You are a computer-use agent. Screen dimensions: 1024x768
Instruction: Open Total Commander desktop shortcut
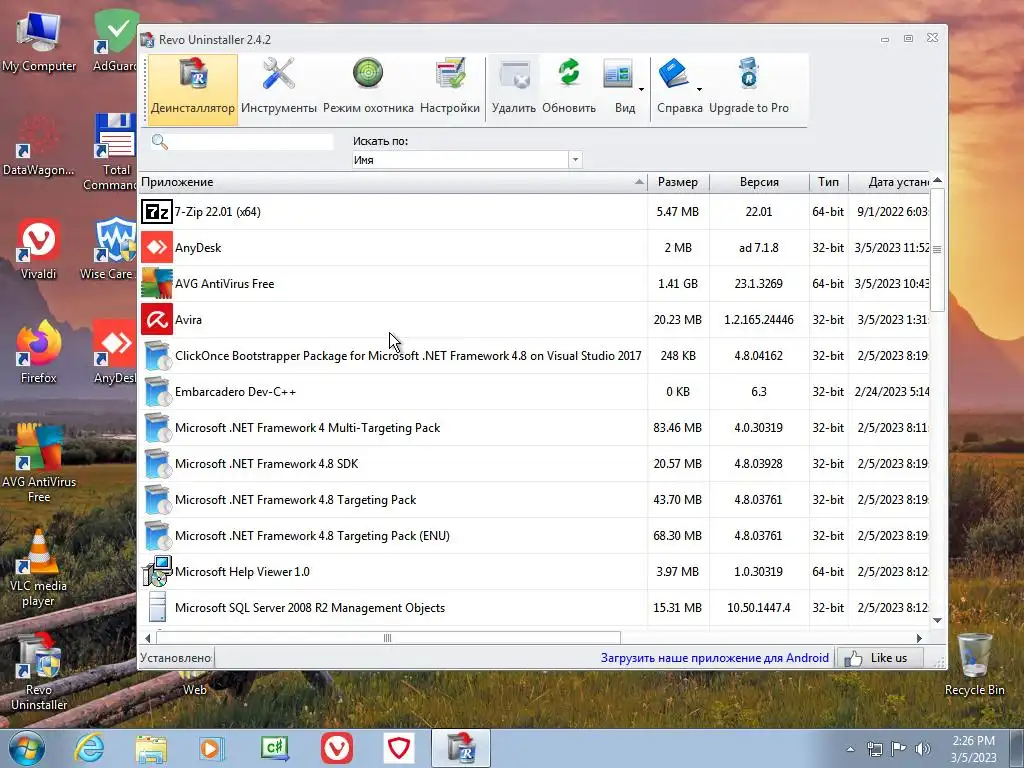111,152
